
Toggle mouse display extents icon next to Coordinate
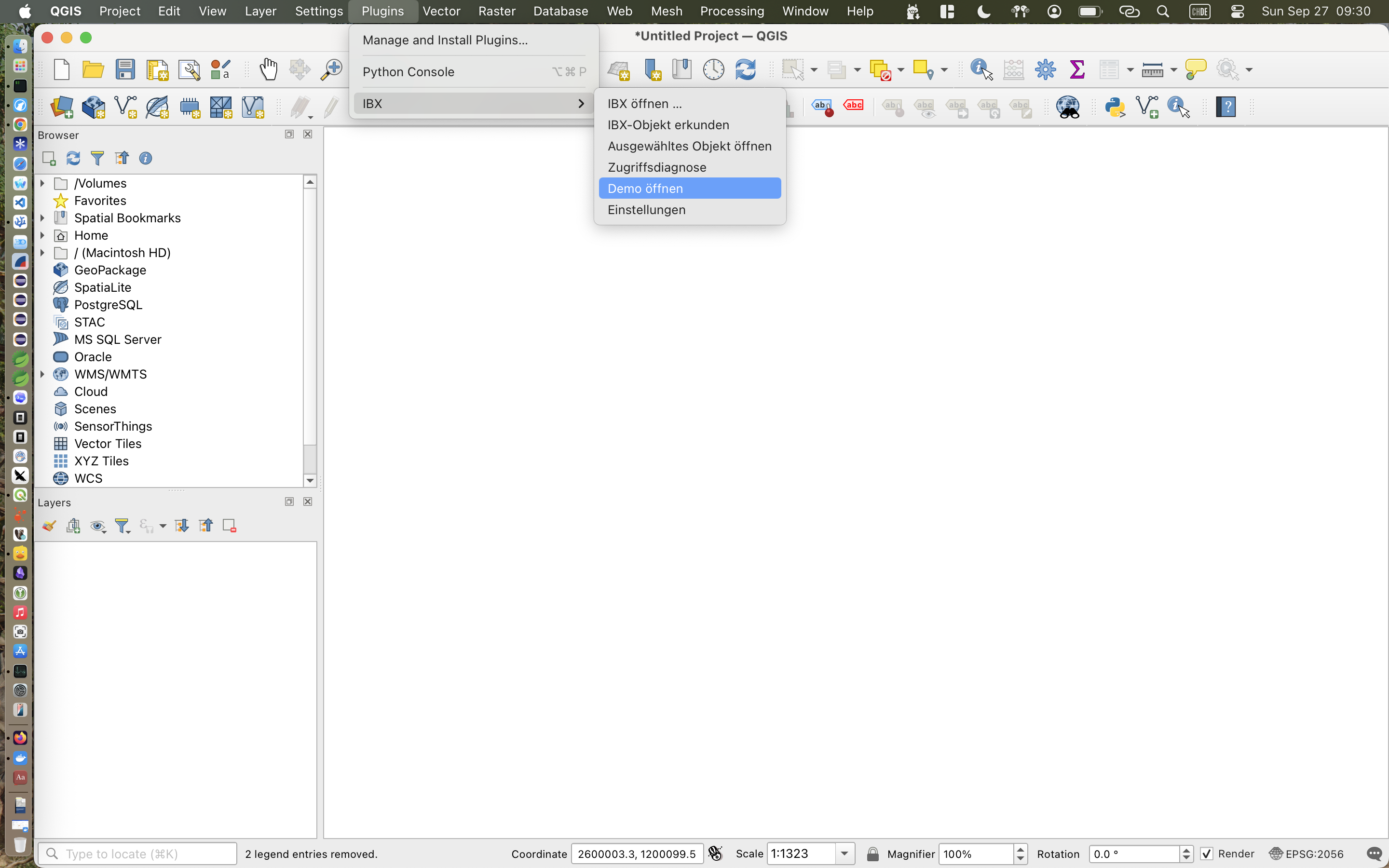(715, 854)
